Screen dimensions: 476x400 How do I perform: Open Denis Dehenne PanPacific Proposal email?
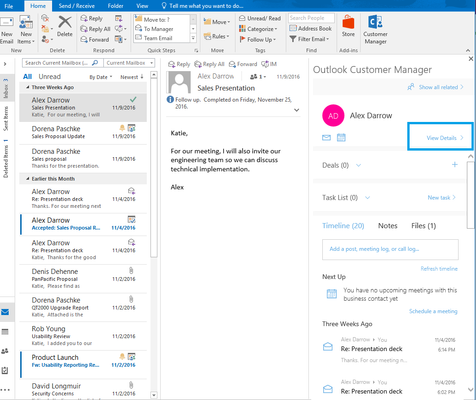point(83,279)
